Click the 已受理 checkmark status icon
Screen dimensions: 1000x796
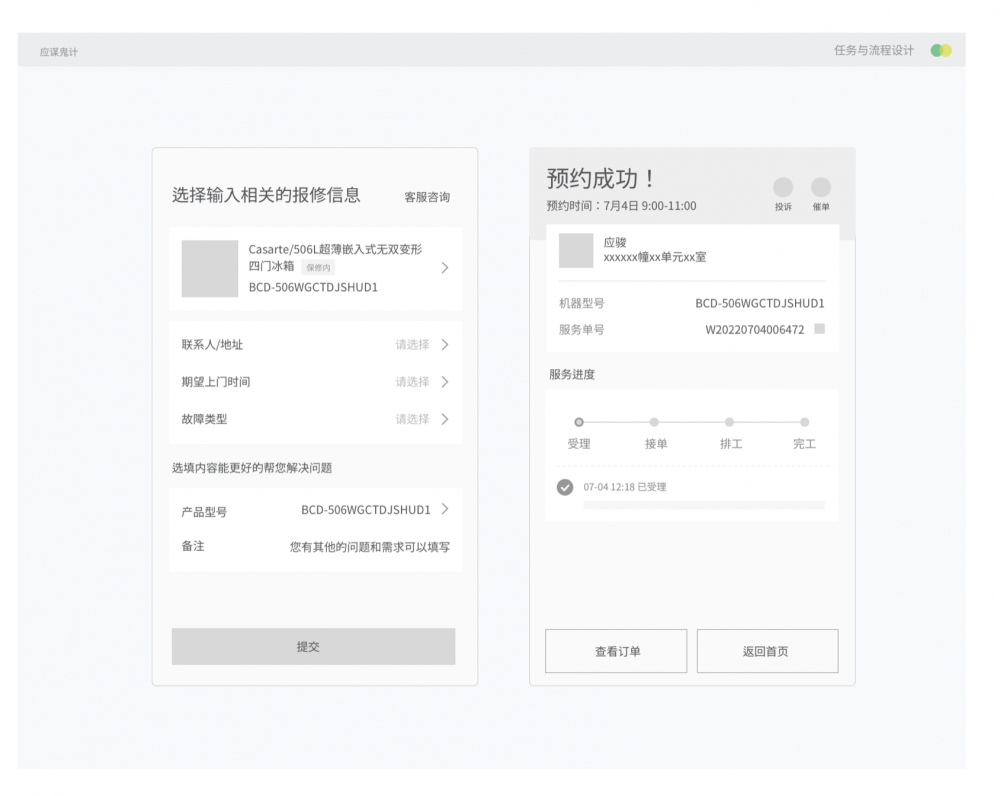tap(565, 487)
